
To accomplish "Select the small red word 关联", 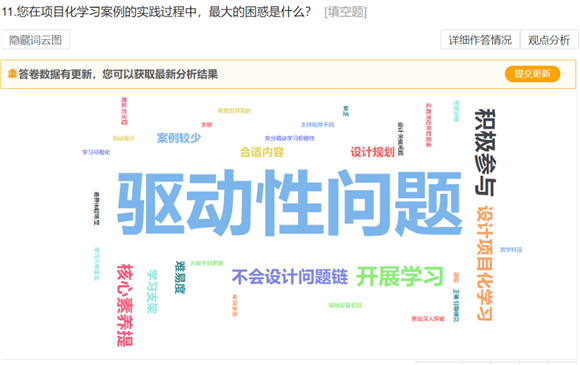I will click(206, 125).
